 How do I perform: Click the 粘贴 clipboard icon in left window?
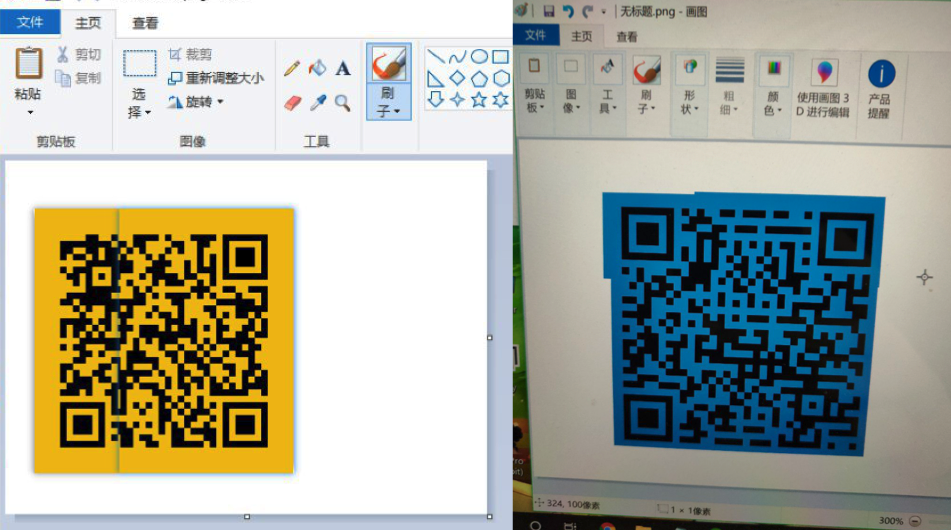[29, 63]
